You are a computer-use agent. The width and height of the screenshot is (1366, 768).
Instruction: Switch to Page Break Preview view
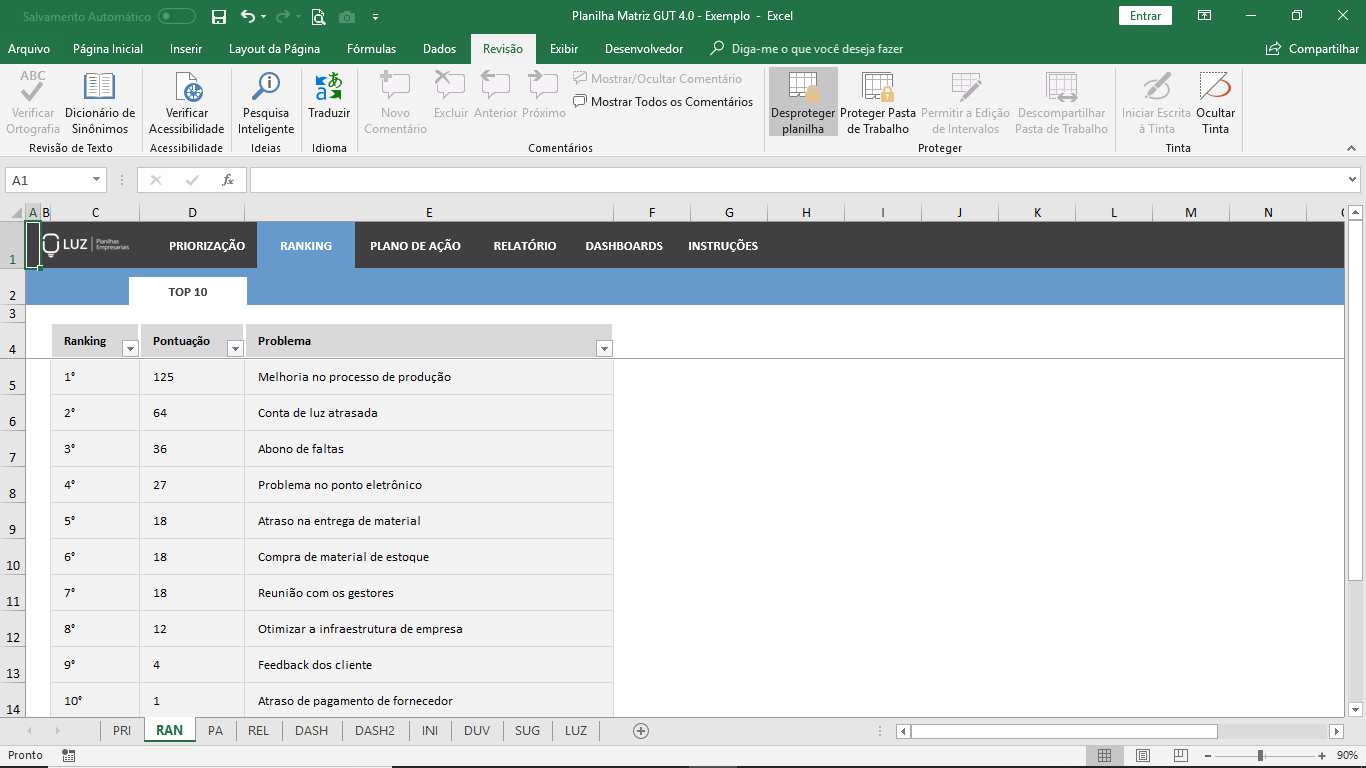pos(1181,755)
